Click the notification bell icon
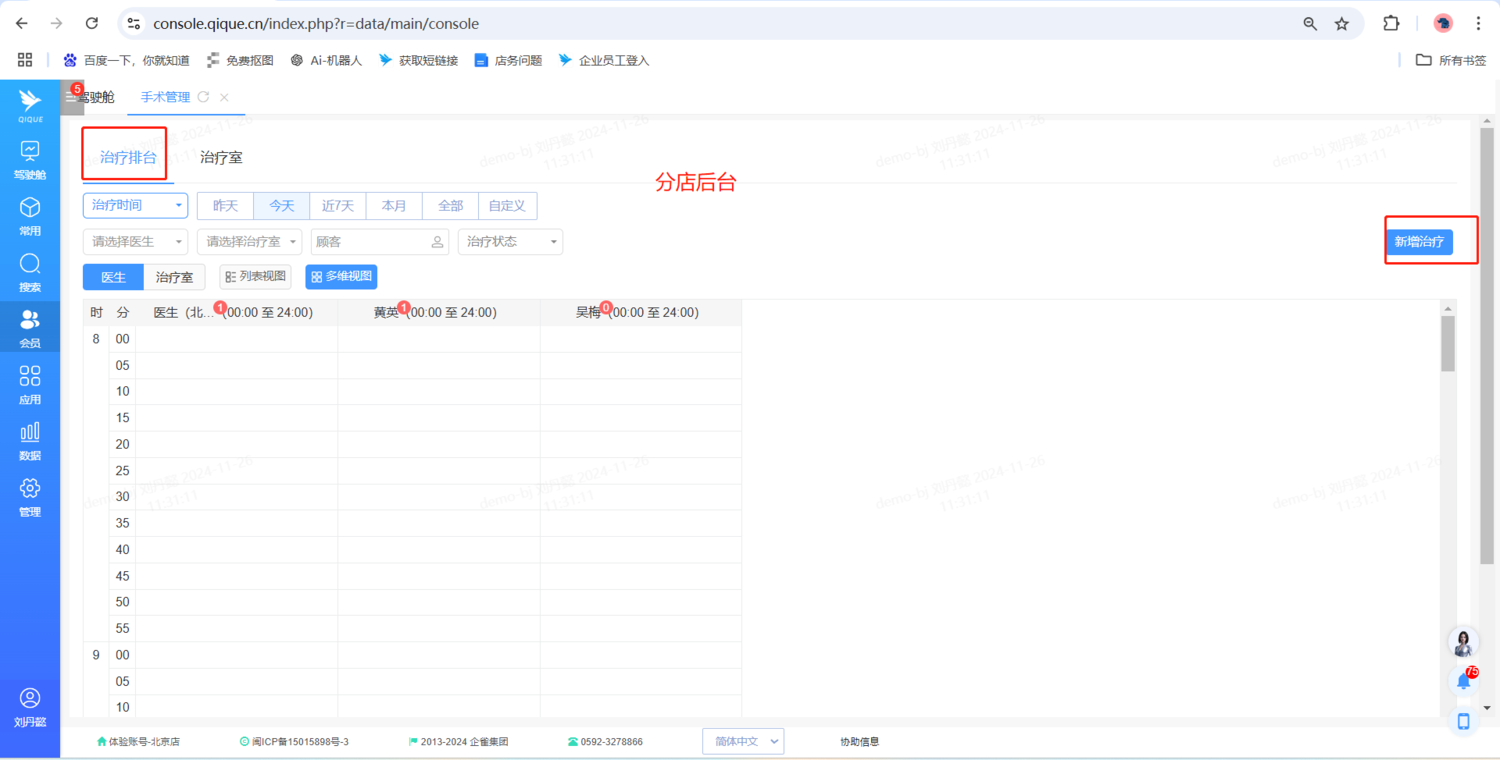This screenshot has height=760, width=1500. pos(1463,682)
